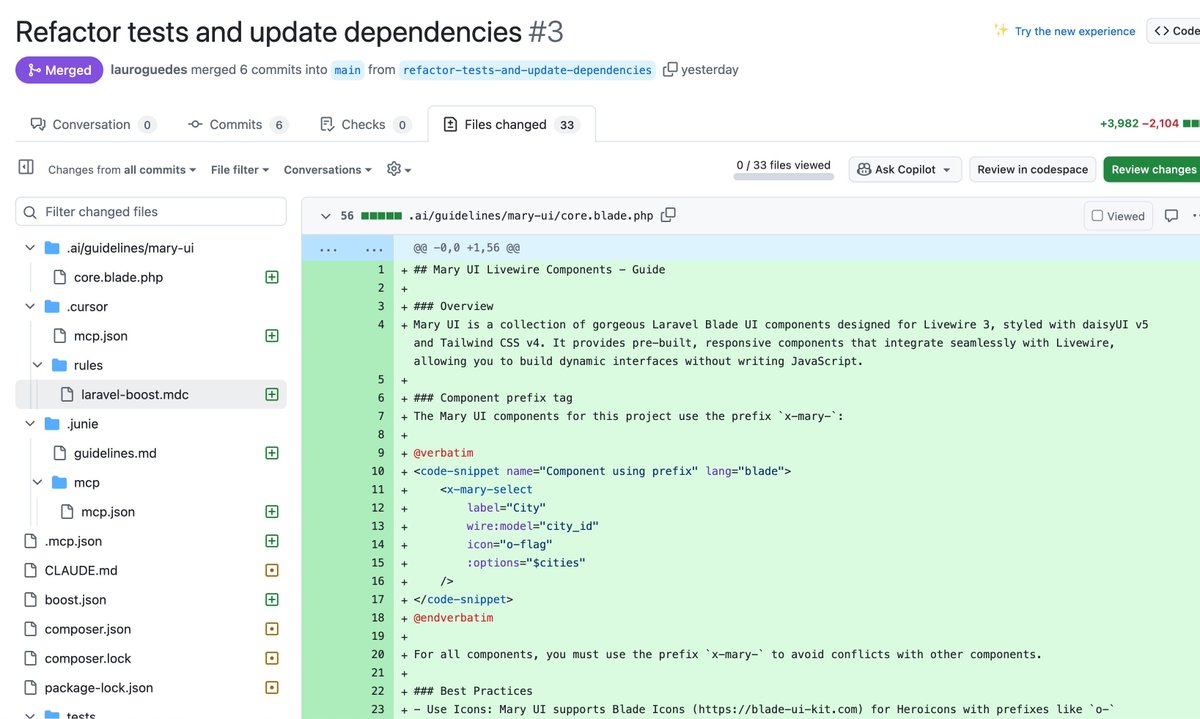Open the Ask Copilot dropdown arrow
Screen dimensions: 1200x719
point(946,170)
